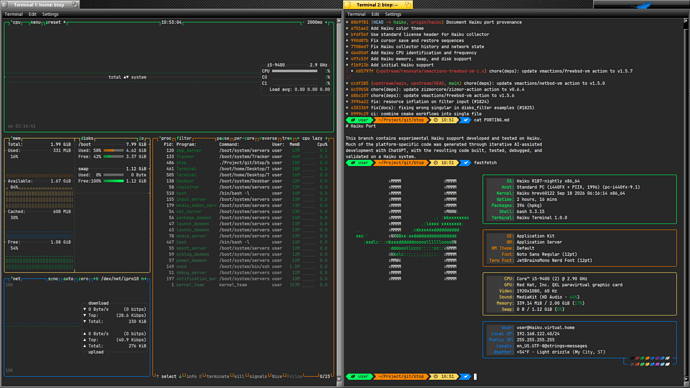Click left arrow before cpu lazy sort
This screenshot has width=690, height=388.
click(x=298, y=138)
